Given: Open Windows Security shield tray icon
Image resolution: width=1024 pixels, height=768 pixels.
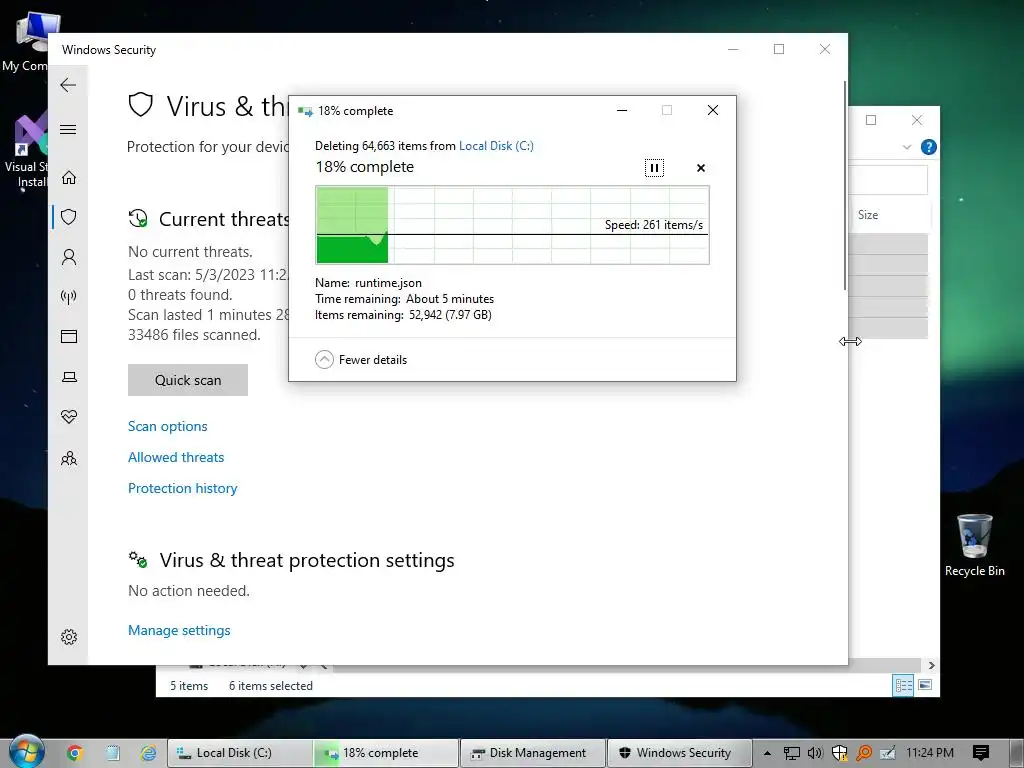Looking at the screenshot, I should pyautogui.click(x=839, y=753).
